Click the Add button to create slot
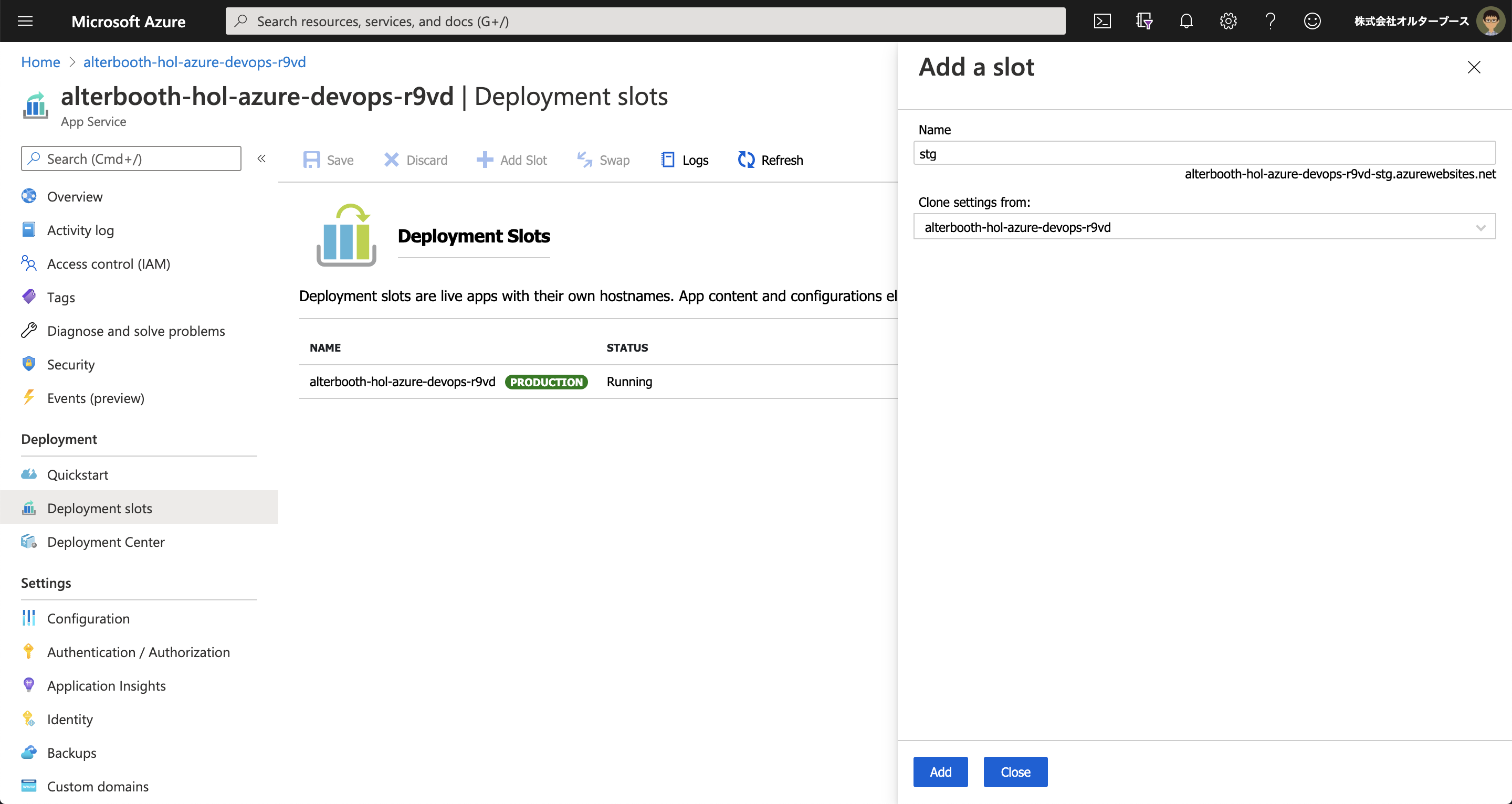Screen dimensions: 1512x804 940,771
